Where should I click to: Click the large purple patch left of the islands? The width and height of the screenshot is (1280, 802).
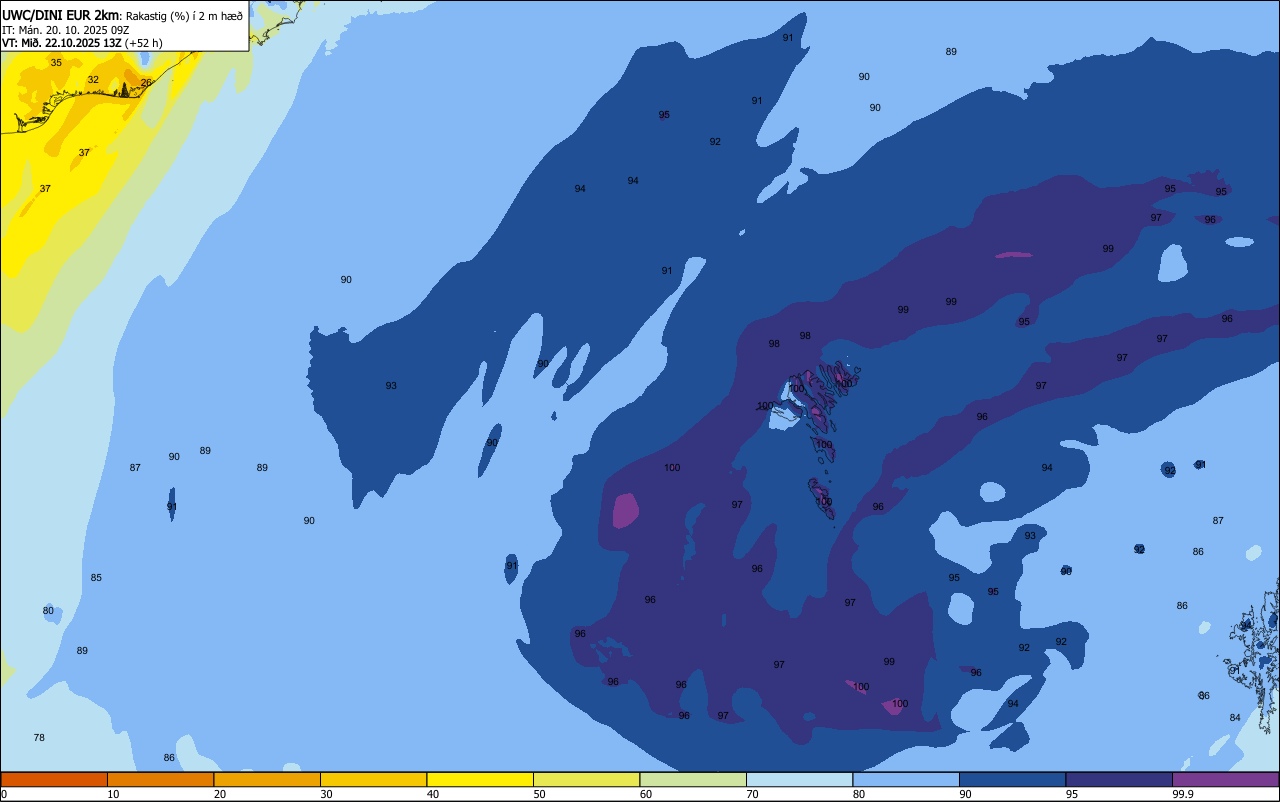point(625,510)
